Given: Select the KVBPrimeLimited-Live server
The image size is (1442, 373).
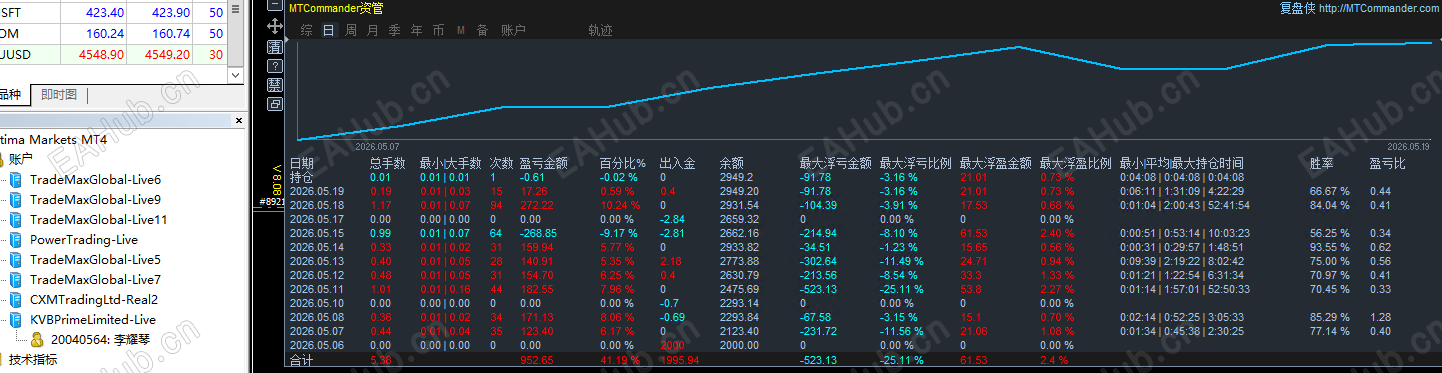Looking at the screenshot, I should [93, 320].
